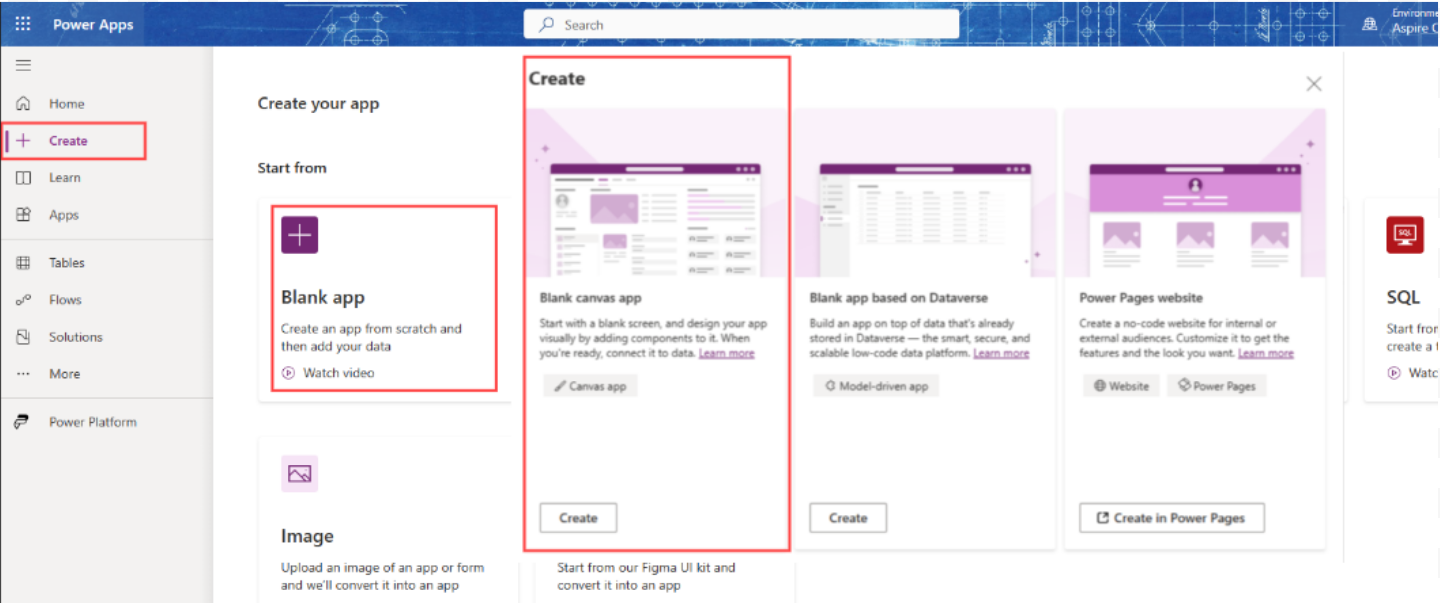
Task: Open Apps in the left navigation
Action: [63, 215]
